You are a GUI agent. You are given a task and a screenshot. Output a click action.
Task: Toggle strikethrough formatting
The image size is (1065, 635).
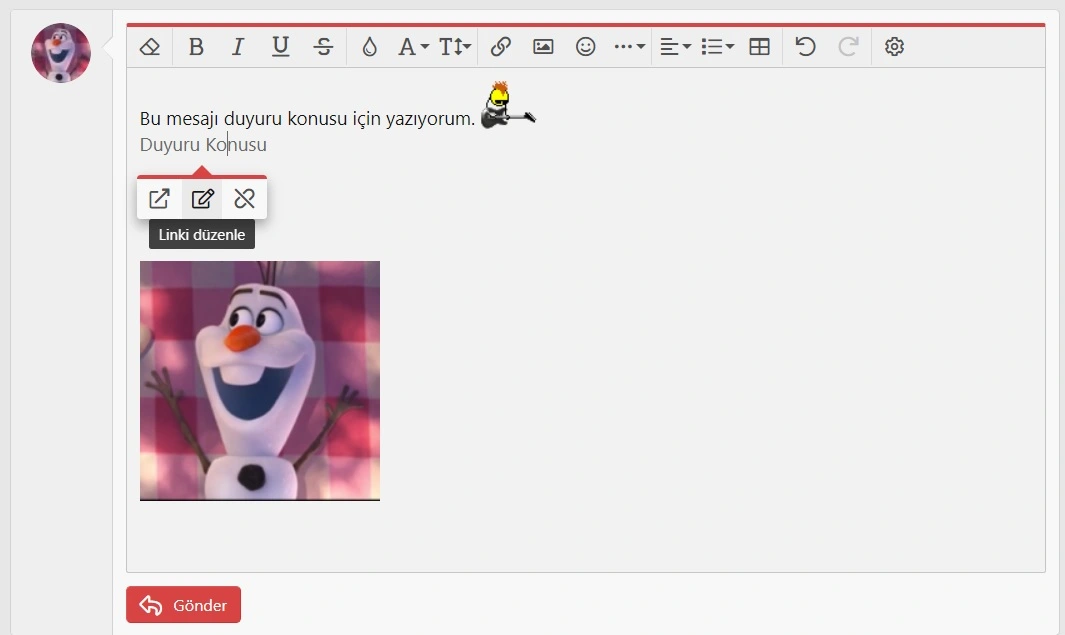tap(323, 47)
